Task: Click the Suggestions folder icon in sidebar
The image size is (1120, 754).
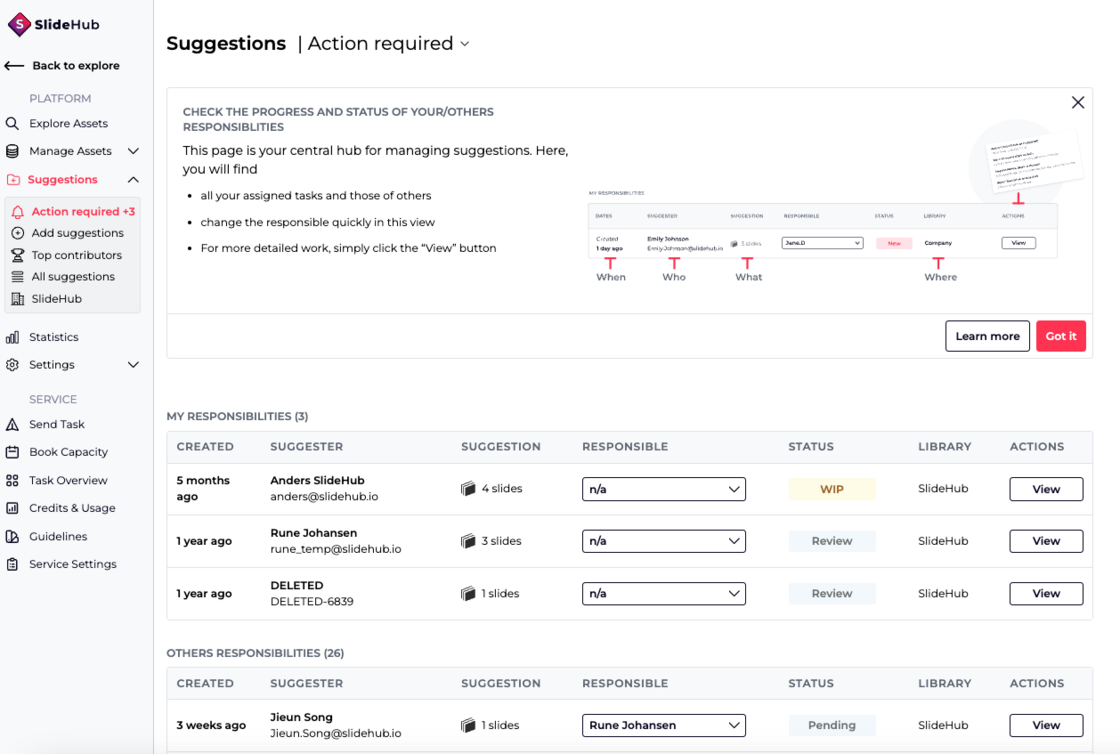Action: coord(13,180)
